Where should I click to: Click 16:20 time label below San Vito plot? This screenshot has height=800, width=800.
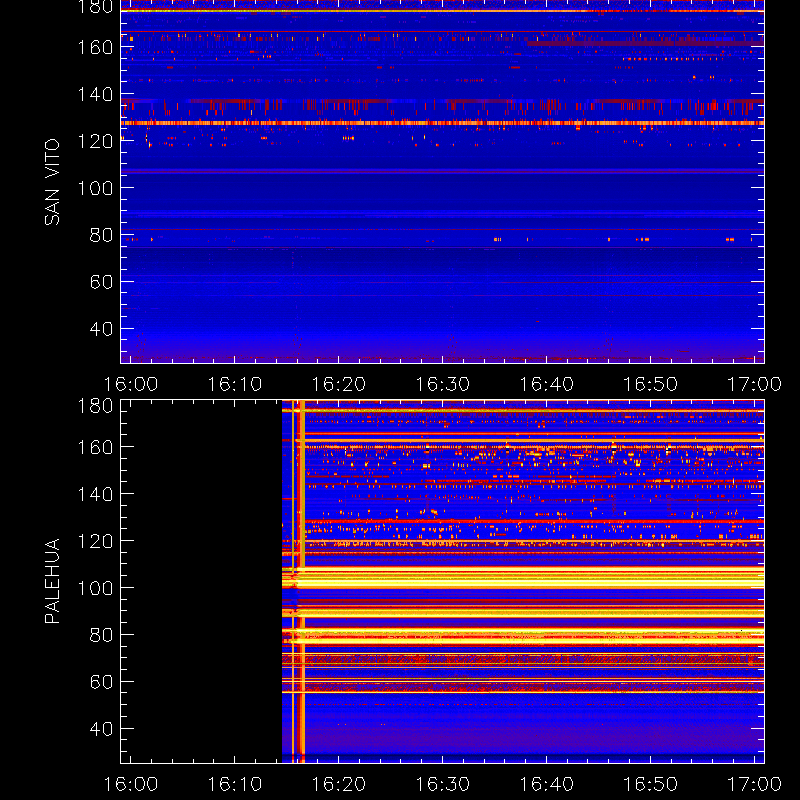click(339, 384)
